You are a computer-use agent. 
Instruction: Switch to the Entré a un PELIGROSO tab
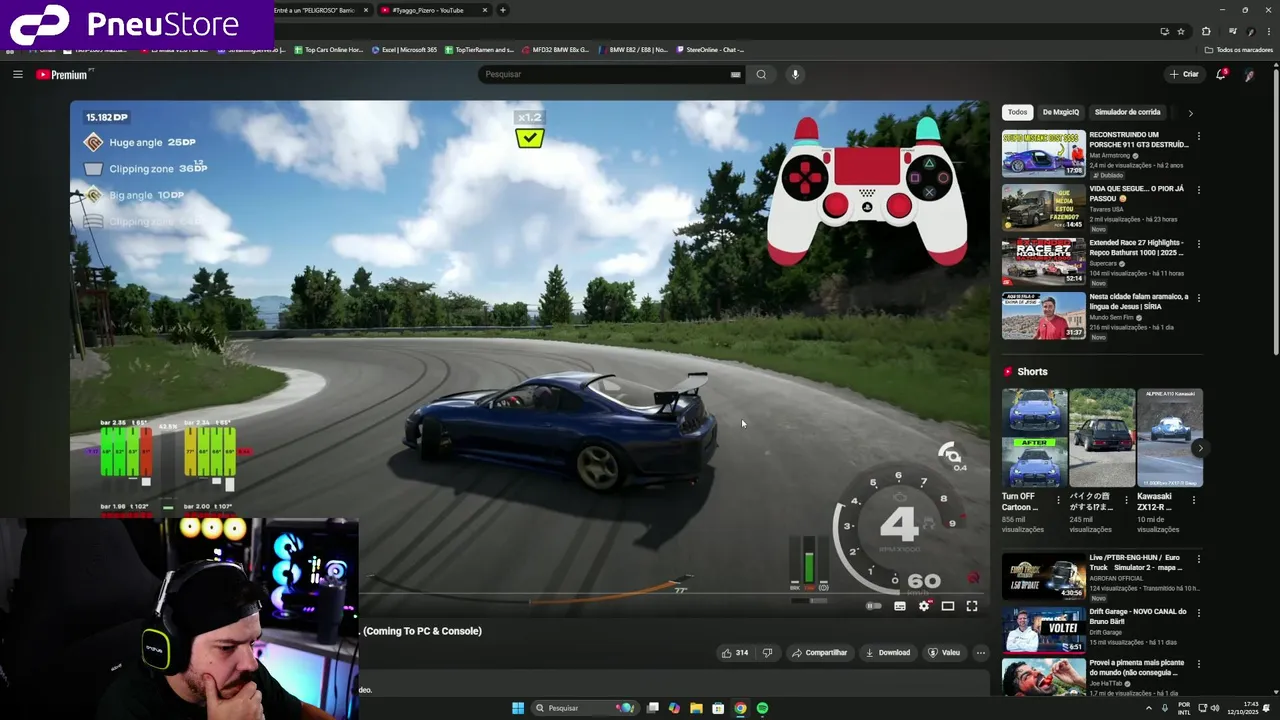pos(313,10)
